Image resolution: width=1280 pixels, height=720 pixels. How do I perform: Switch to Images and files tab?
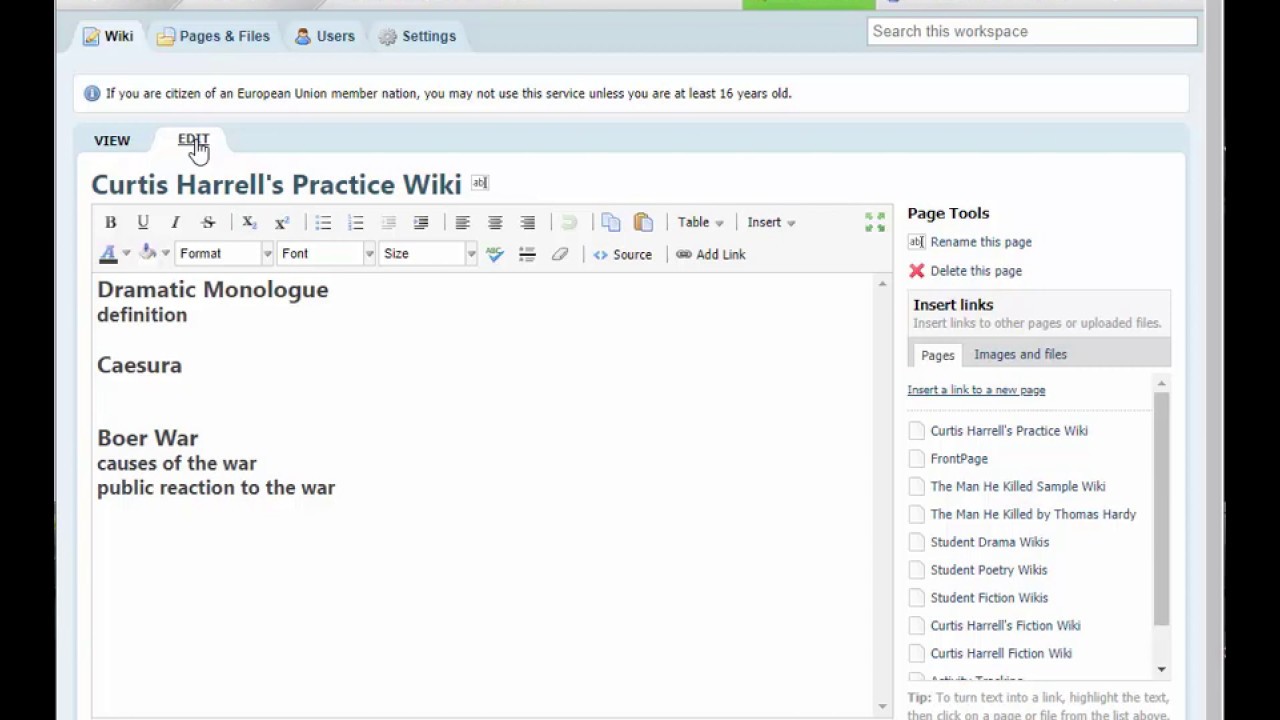[x=1020, y=354]
